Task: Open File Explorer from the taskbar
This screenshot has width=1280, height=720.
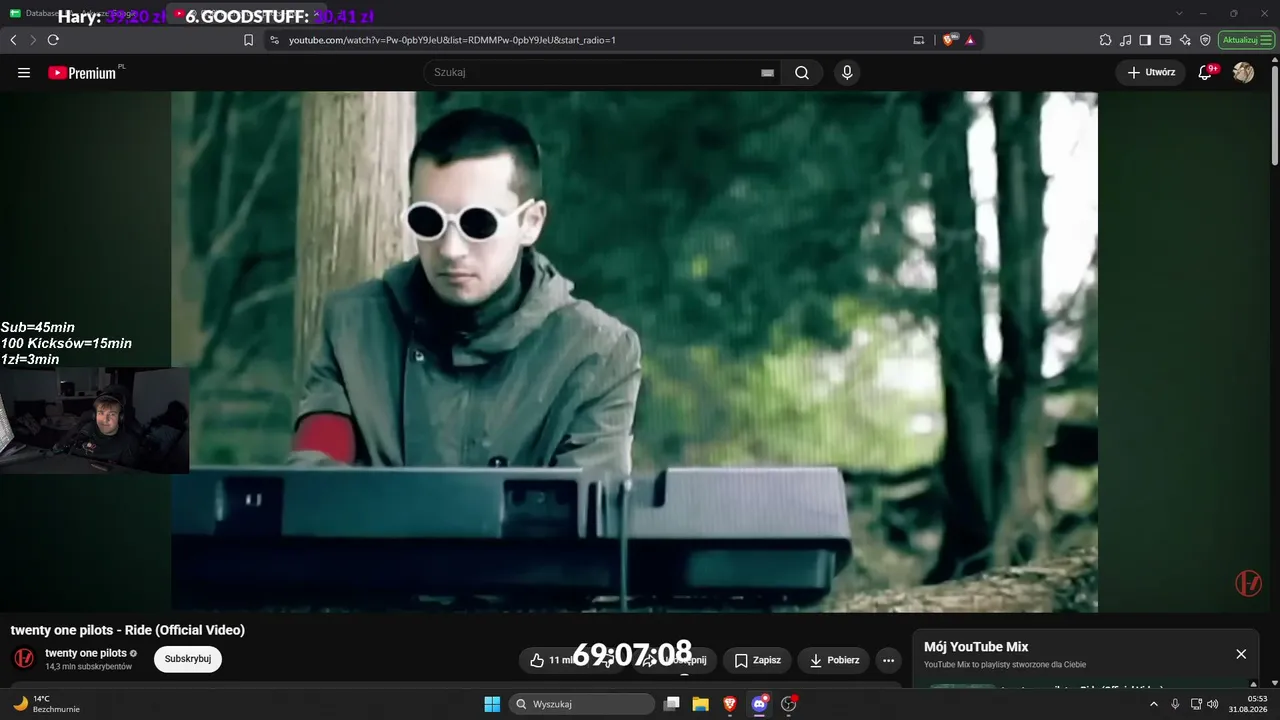Action: pos(700,704)
